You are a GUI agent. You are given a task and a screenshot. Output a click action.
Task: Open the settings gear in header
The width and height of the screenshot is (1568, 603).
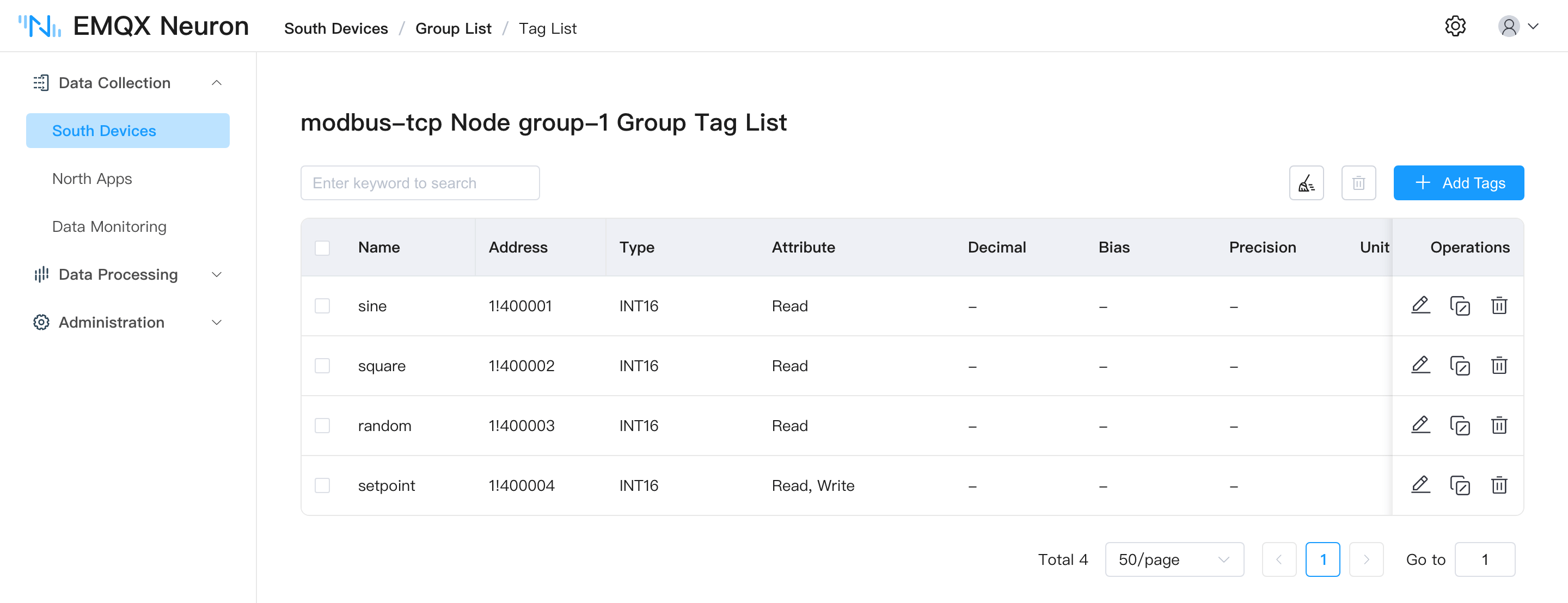(x=1455, y=26)
